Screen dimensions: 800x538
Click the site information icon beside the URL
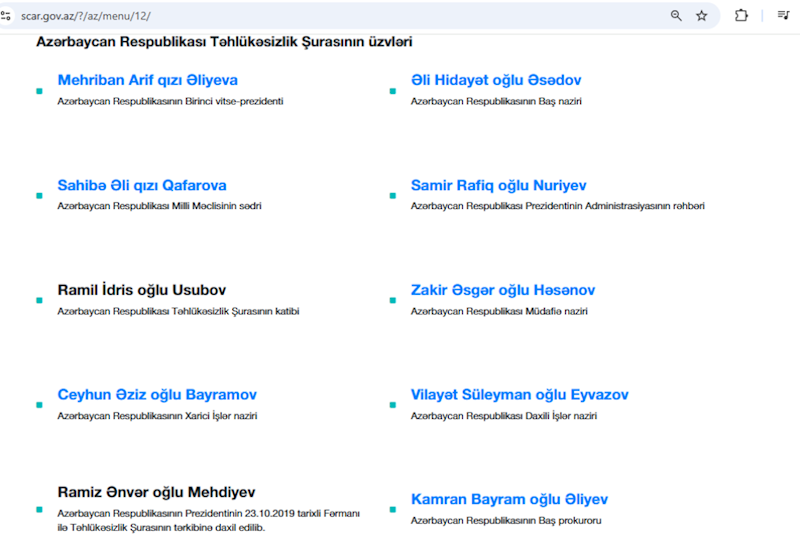[6, 16]
